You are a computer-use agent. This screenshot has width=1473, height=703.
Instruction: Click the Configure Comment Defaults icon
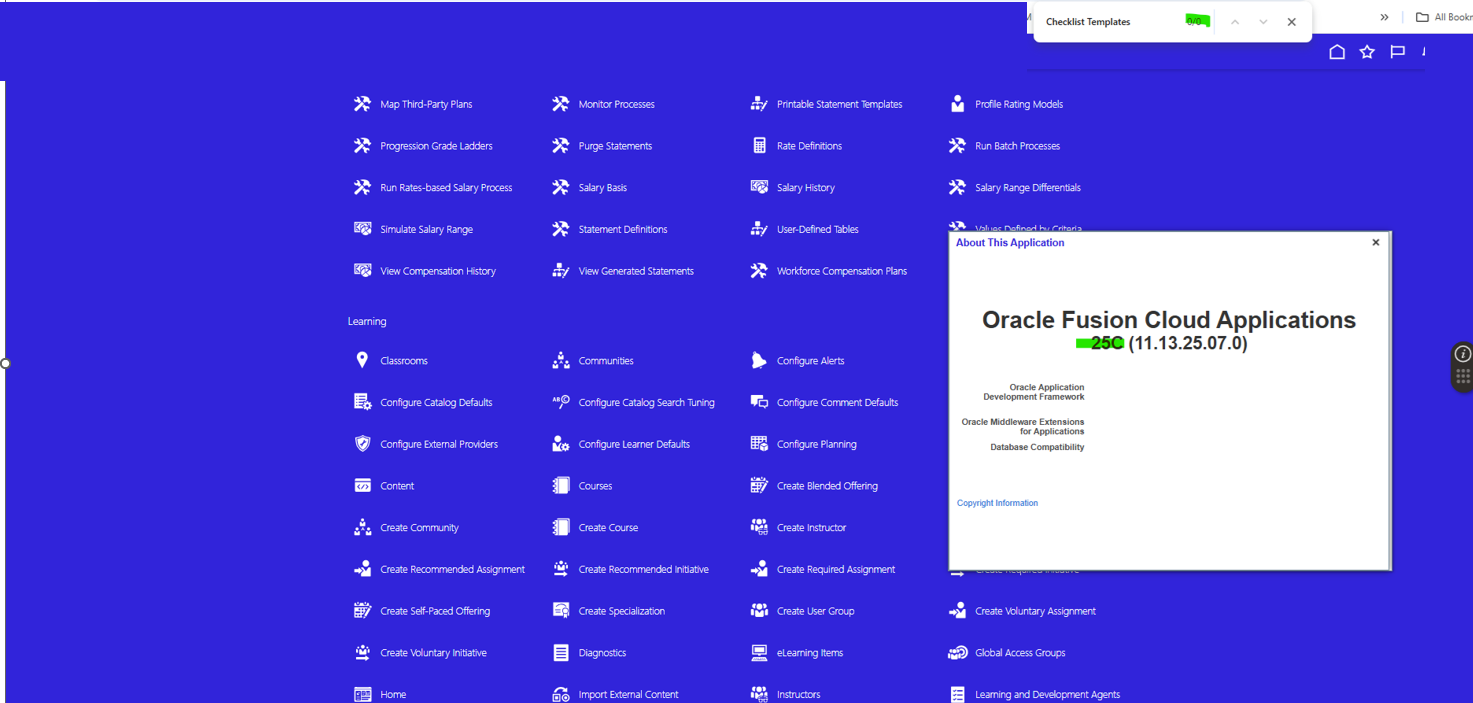click(759, 402)
